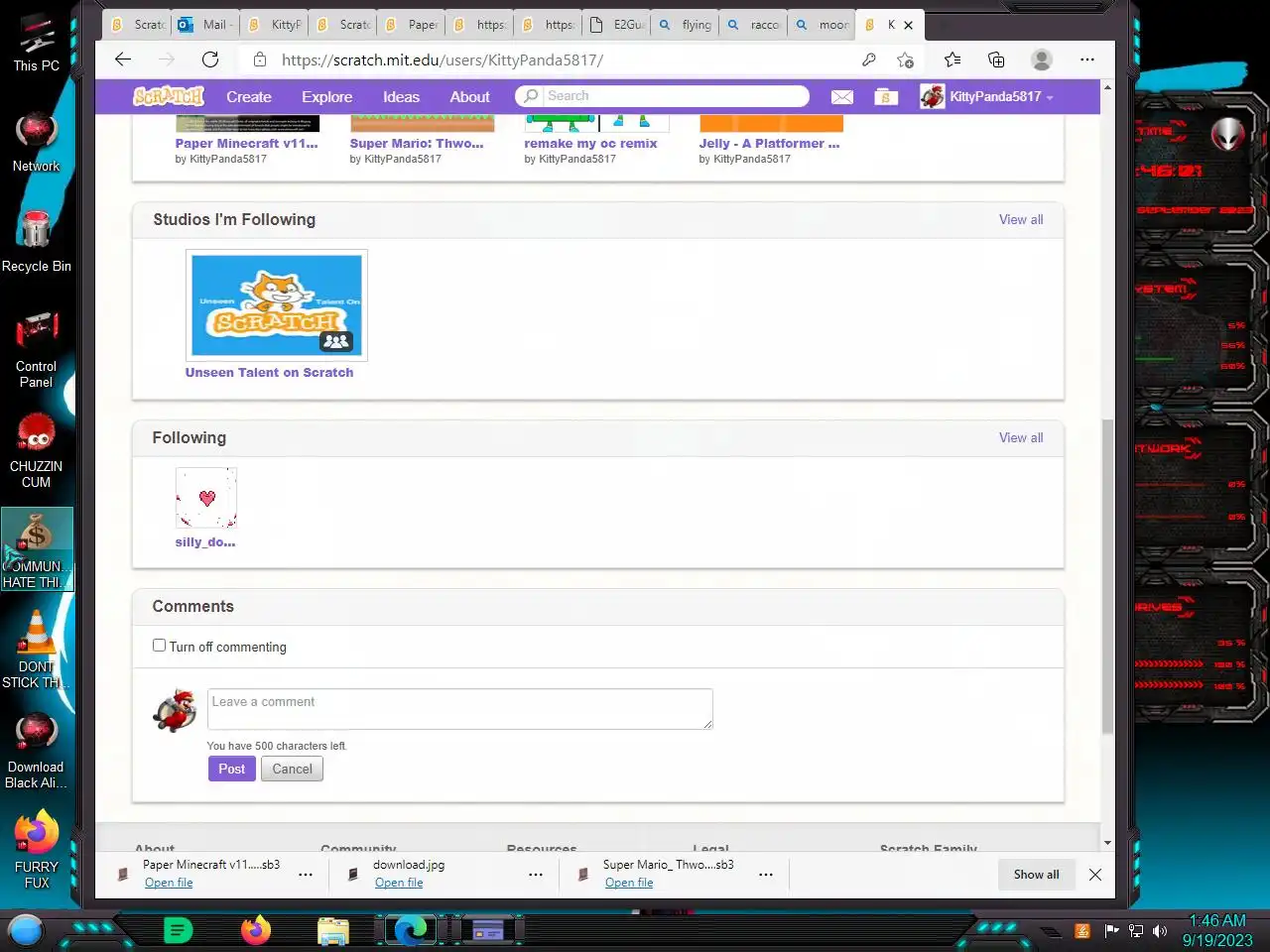Open the remake my oc remix project link

(x=590, y=143)
